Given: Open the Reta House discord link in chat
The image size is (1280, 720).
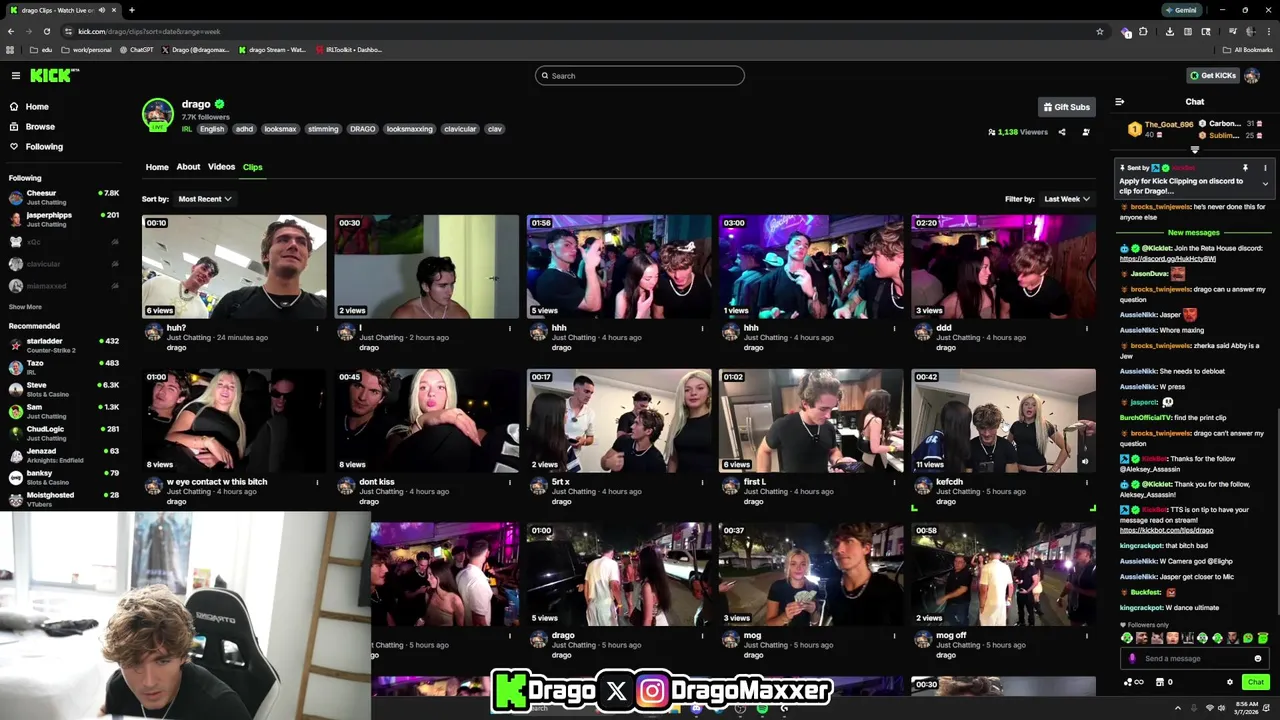Looking at the screenshot, I should pyautogui.click(x=1167, y=259).
